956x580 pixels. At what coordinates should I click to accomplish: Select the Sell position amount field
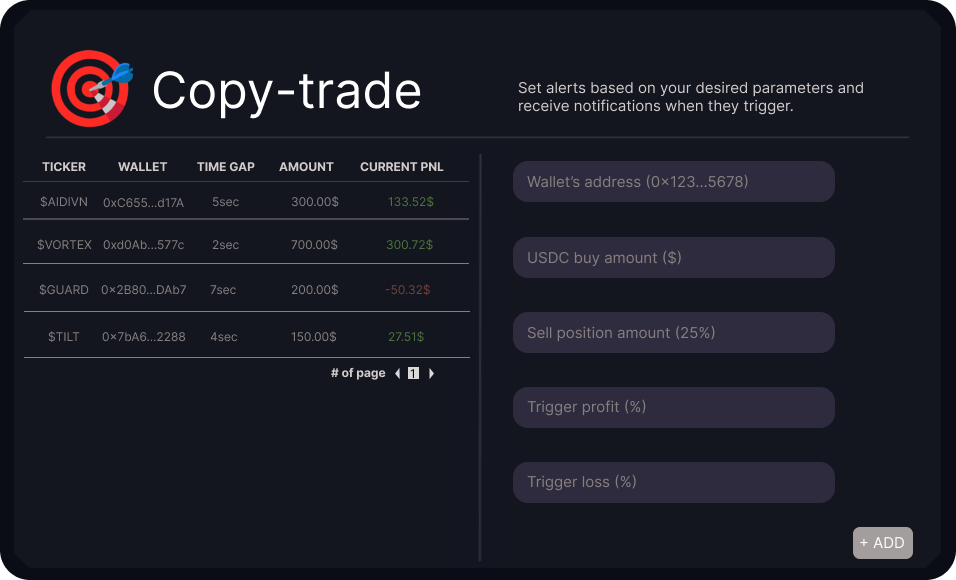tap(673, 332)
